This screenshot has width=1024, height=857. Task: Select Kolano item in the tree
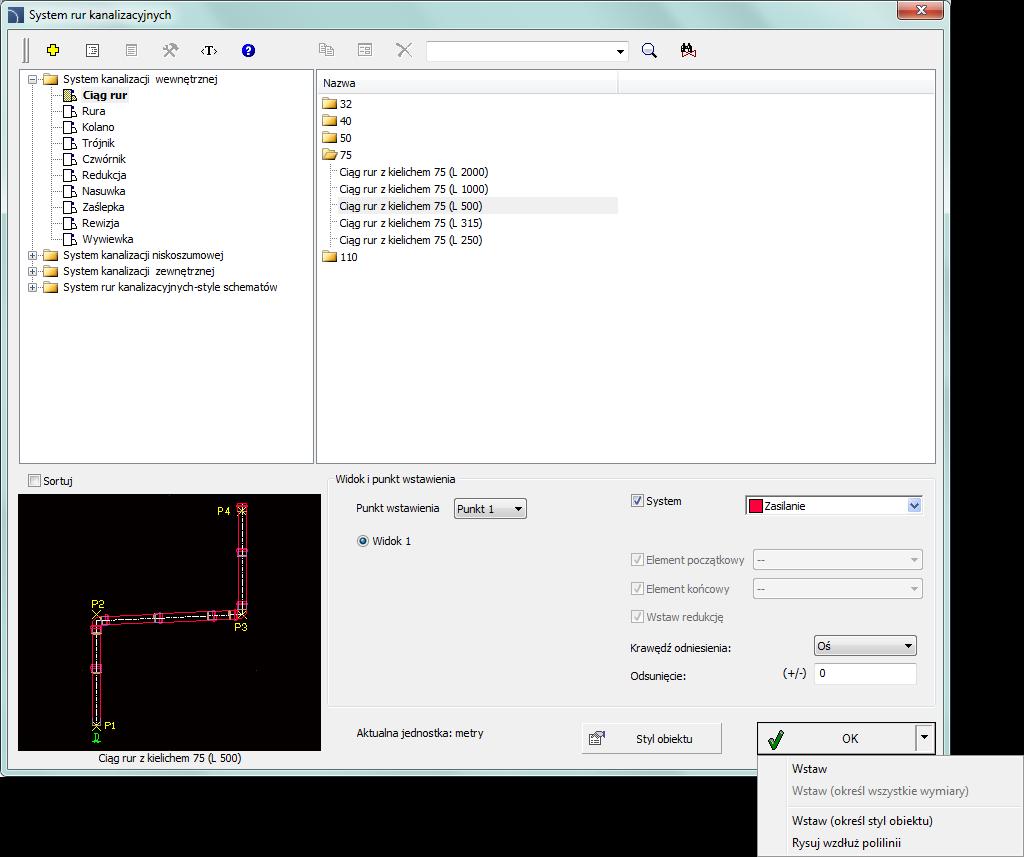(x=98, y=127)
